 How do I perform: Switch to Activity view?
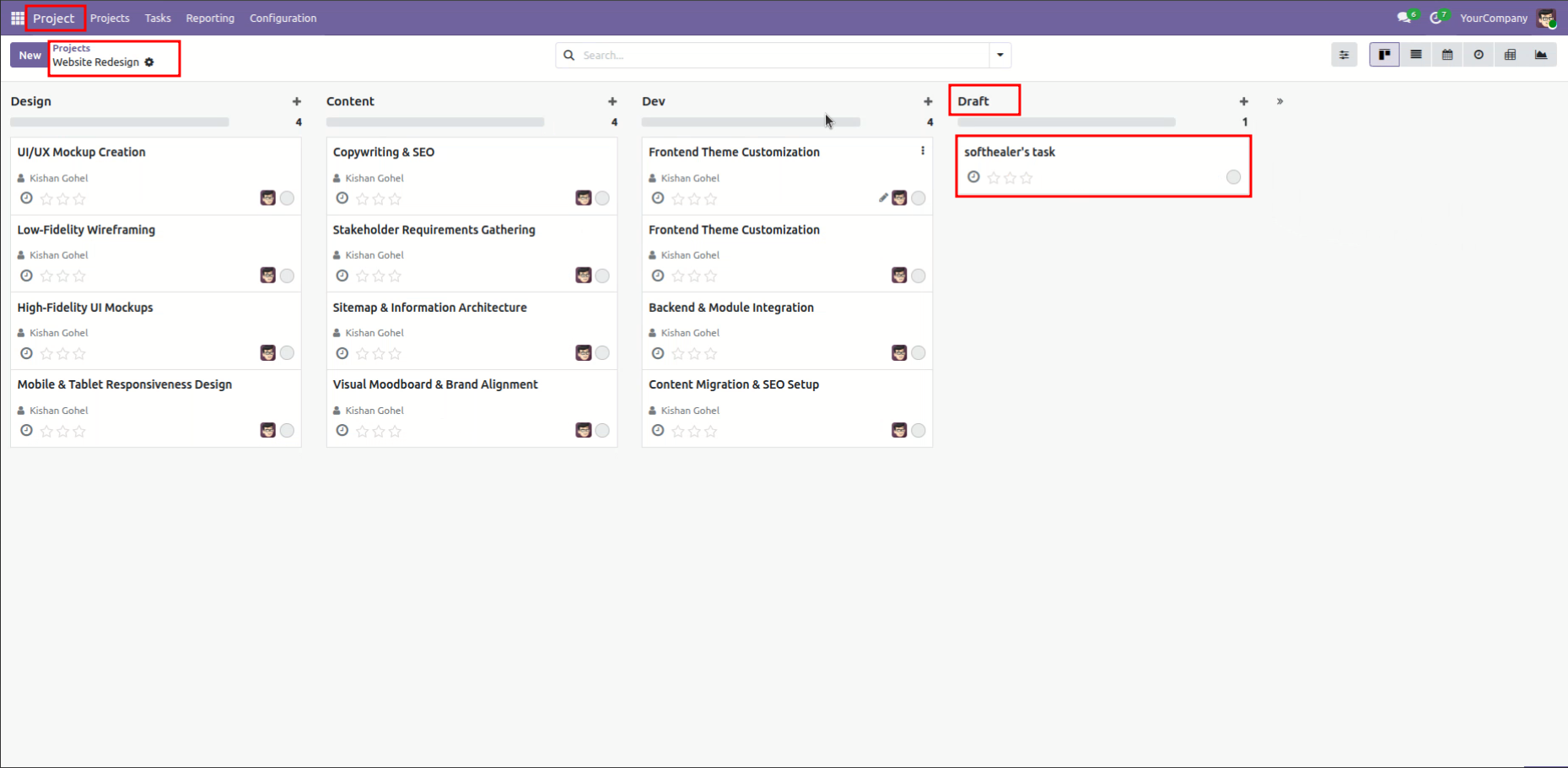pos(1479,55)
